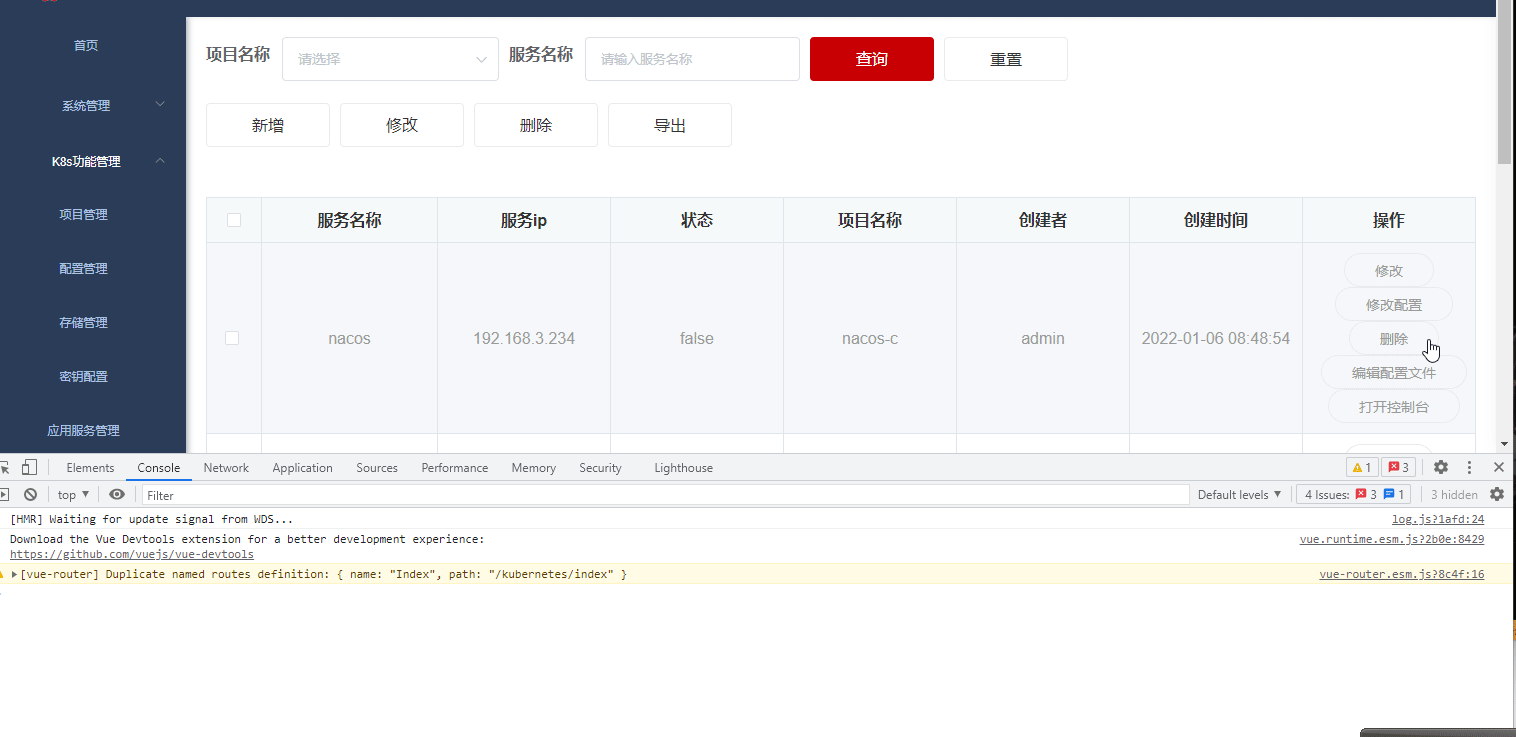Viewport: 1516px width, 737px height.
Task: Click 删除 in the nacos row actions
Action: click(x=1394, y=338)
